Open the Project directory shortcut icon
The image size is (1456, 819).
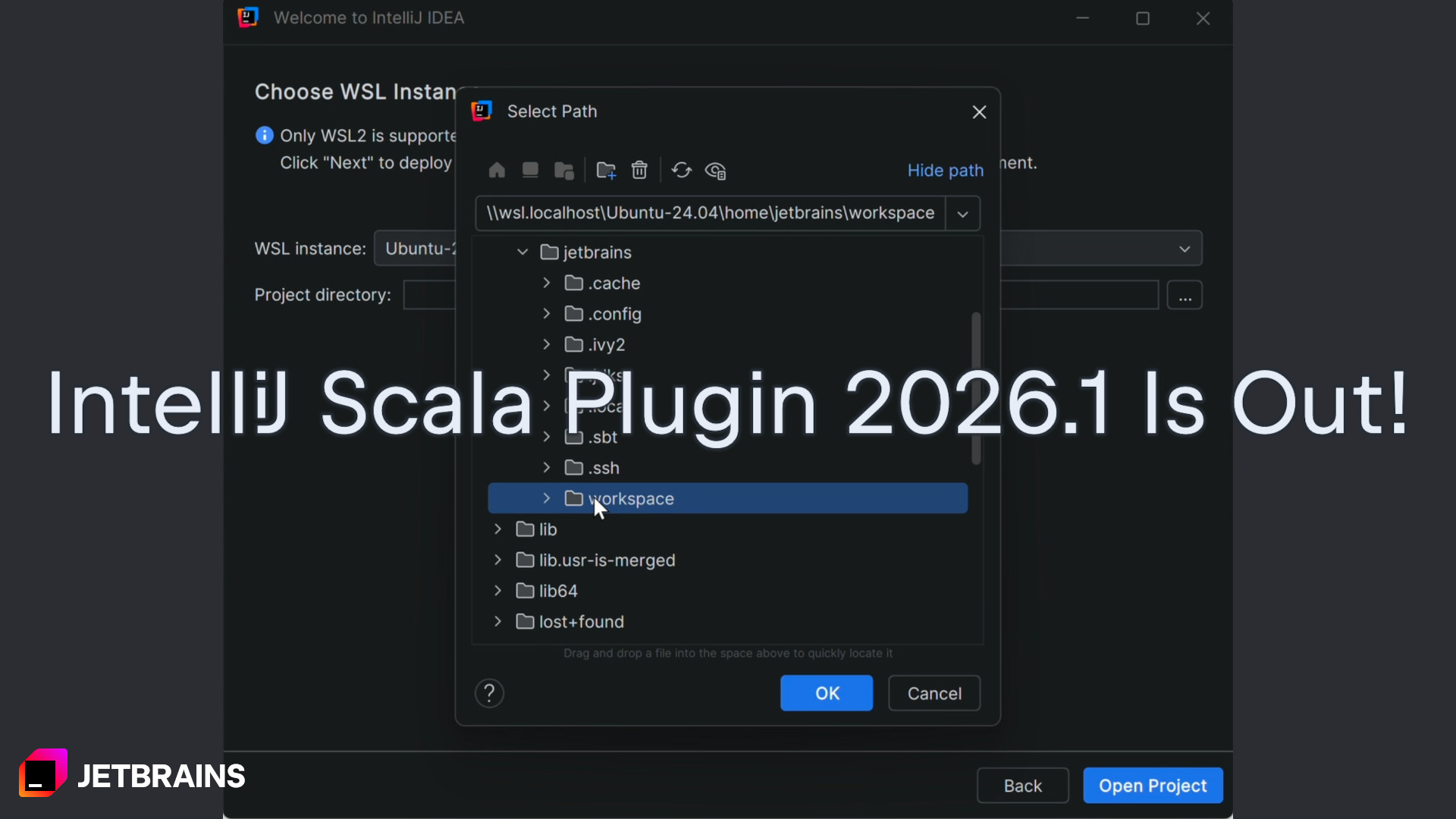click(x=564, y=170)
